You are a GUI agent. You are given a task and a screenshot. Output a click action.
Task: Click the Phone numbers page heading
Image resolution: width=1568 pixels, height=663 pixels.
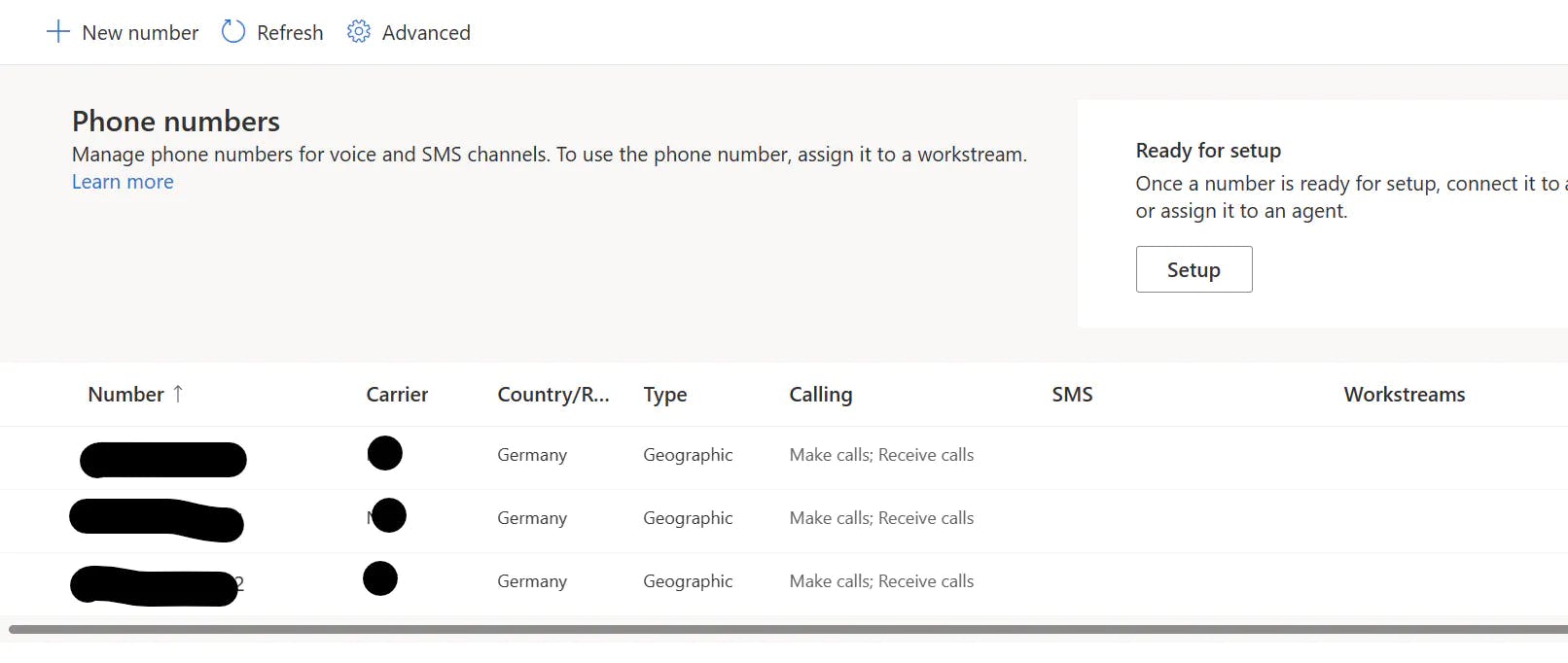176,121
